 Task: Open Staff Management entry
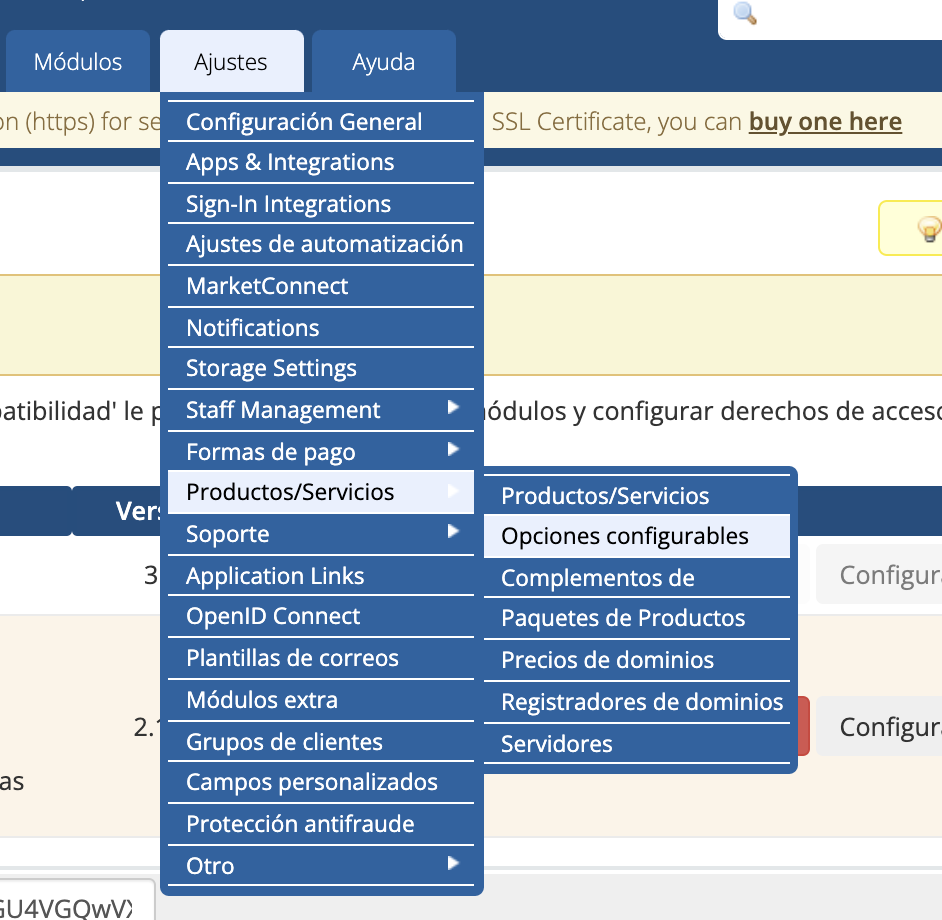tap(321, 410)
